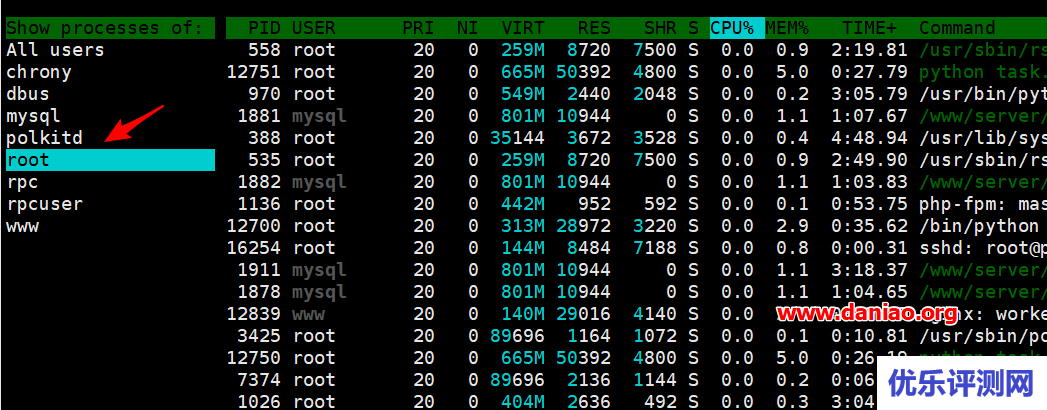Sort by the PID column header
1047x410 pixels.
264,28
